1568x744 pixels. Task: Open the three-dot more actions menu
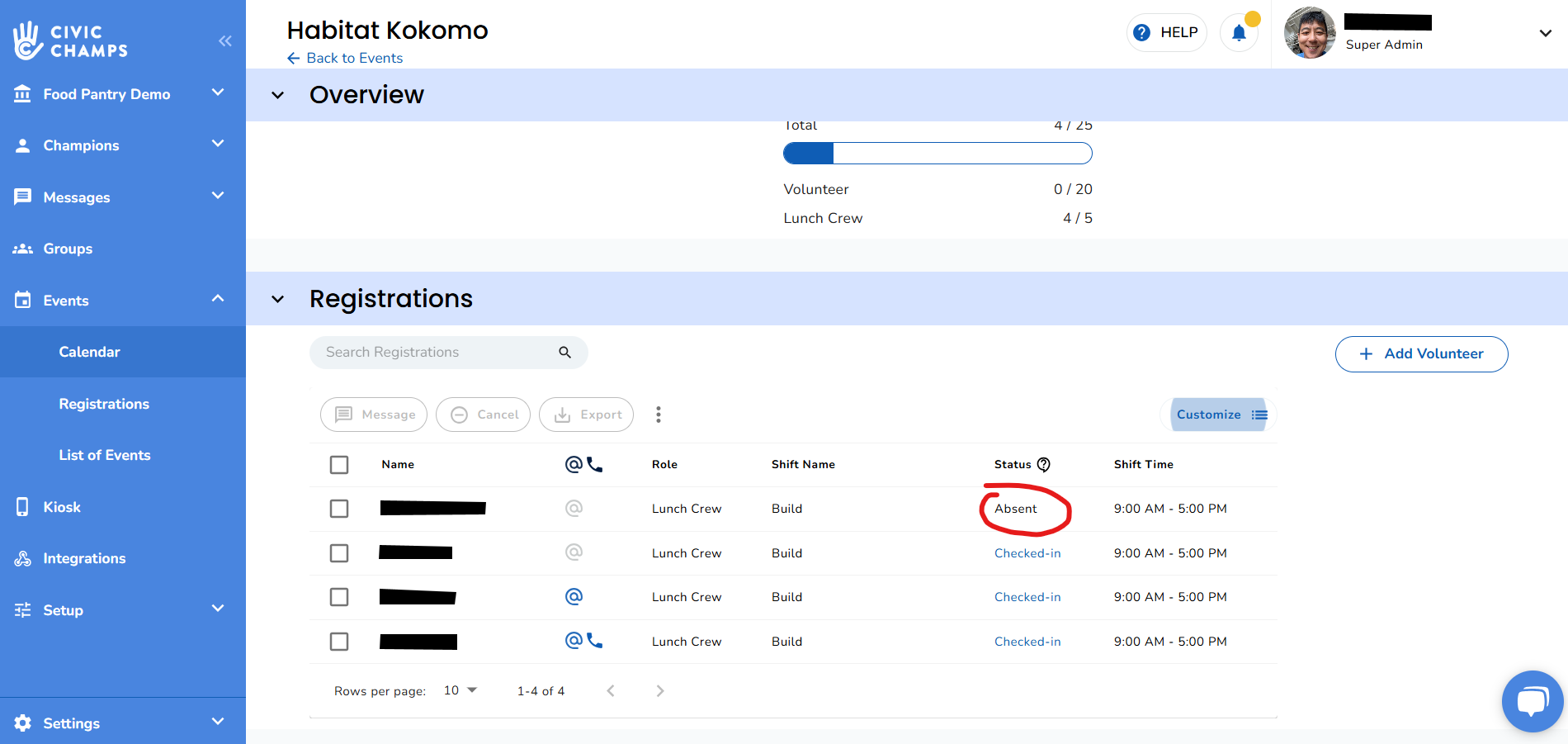659,415
